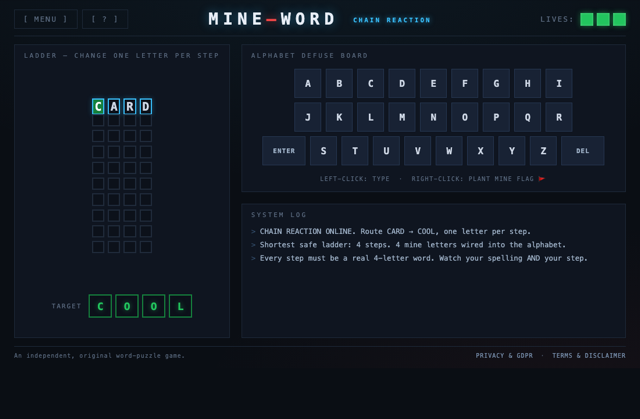The height and width of the screenshot is (419, 640).
Task: Click 'CHAIN REACTION ONLINE' log line
Action: 395,231
